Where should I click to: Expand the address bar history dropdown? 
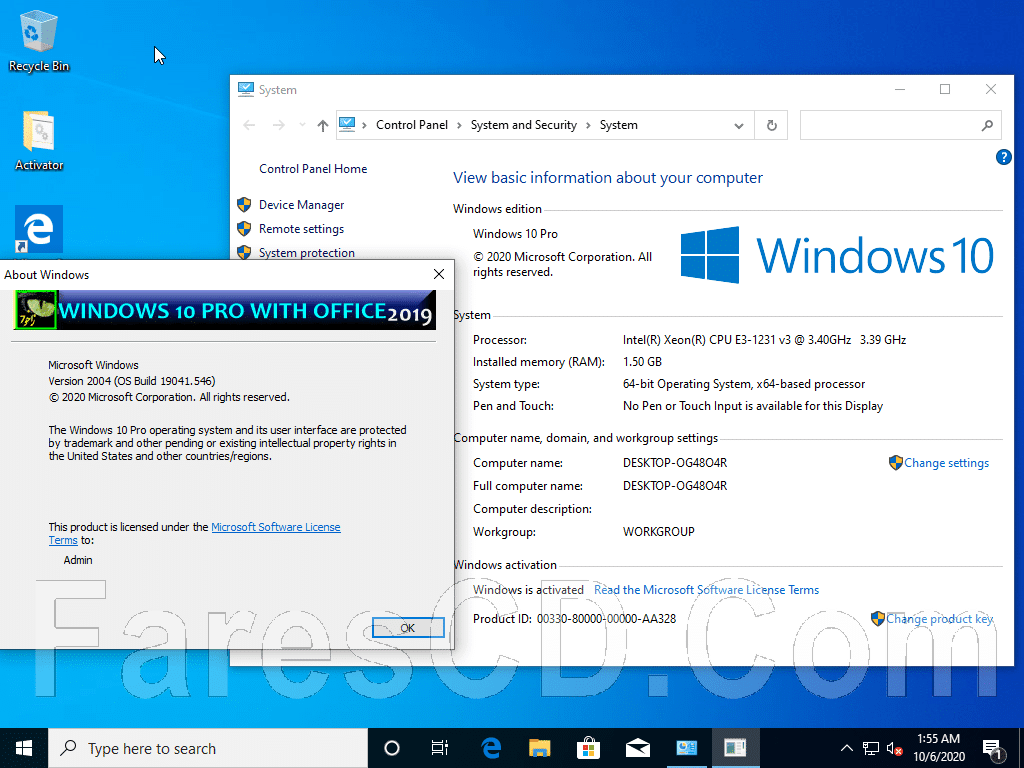[x=739, y=125]
